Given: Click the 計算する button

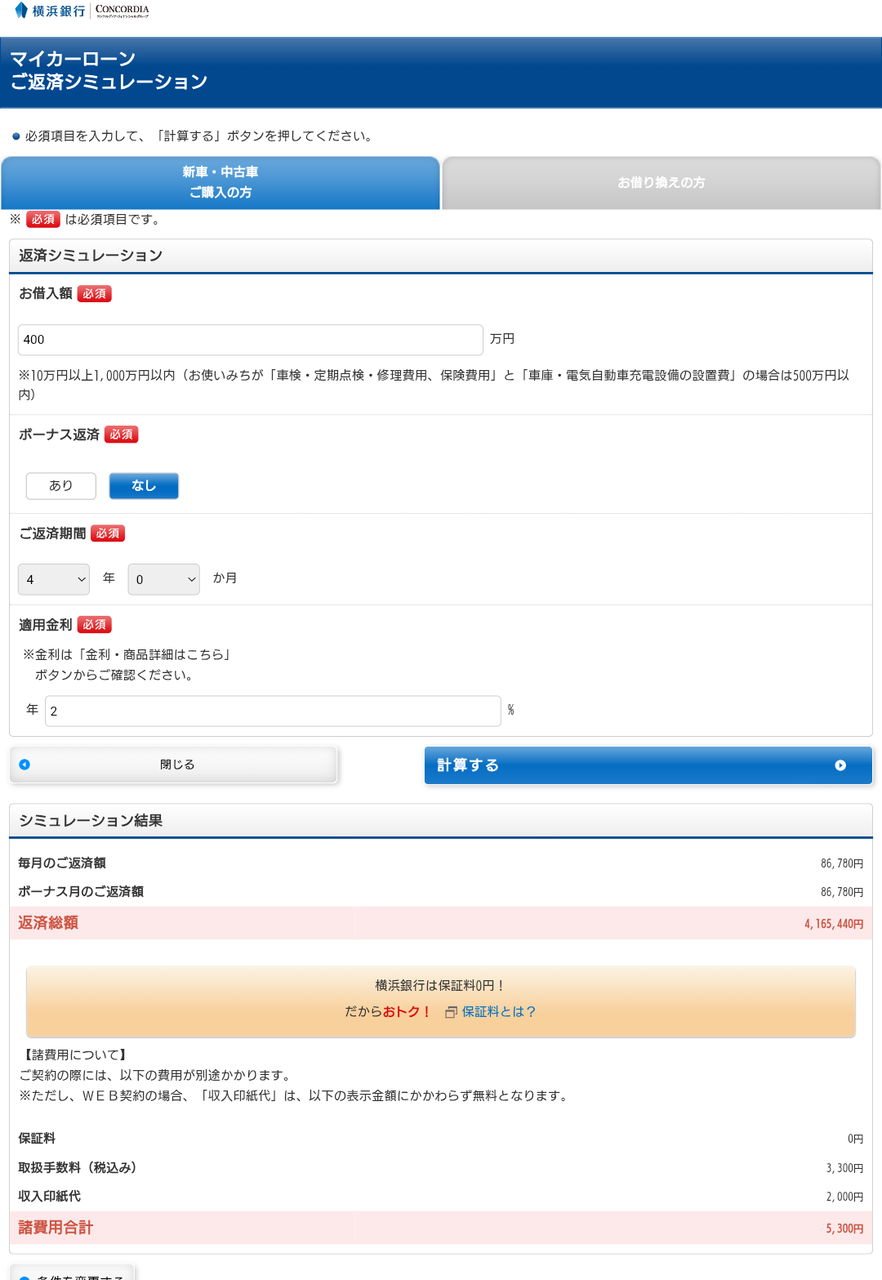Looking at the screenshot, I should pos(648,765).
